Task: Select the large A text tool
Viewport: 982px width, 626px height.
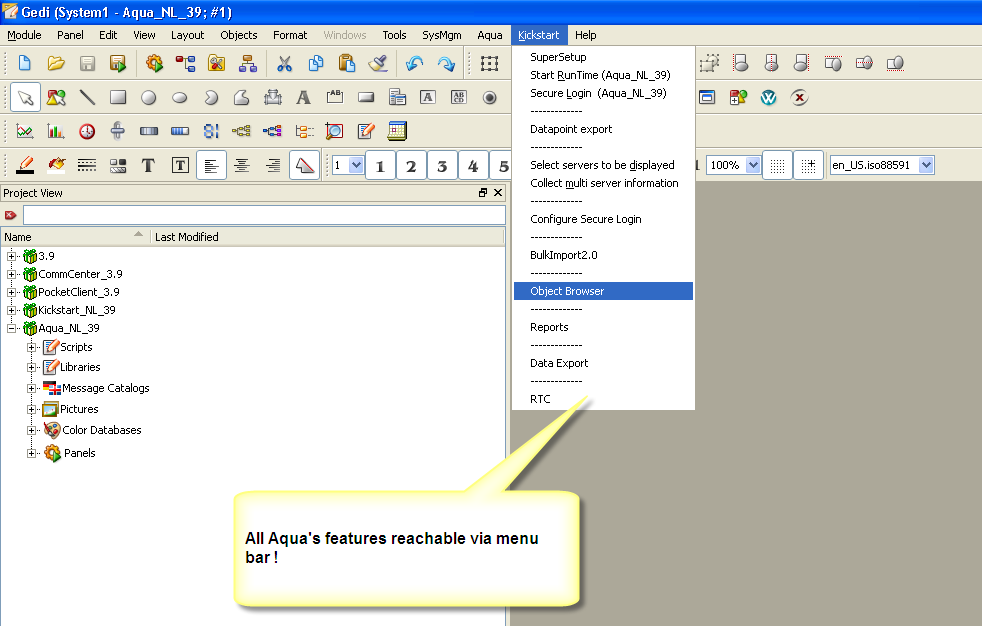Action: tap(303, 97)
